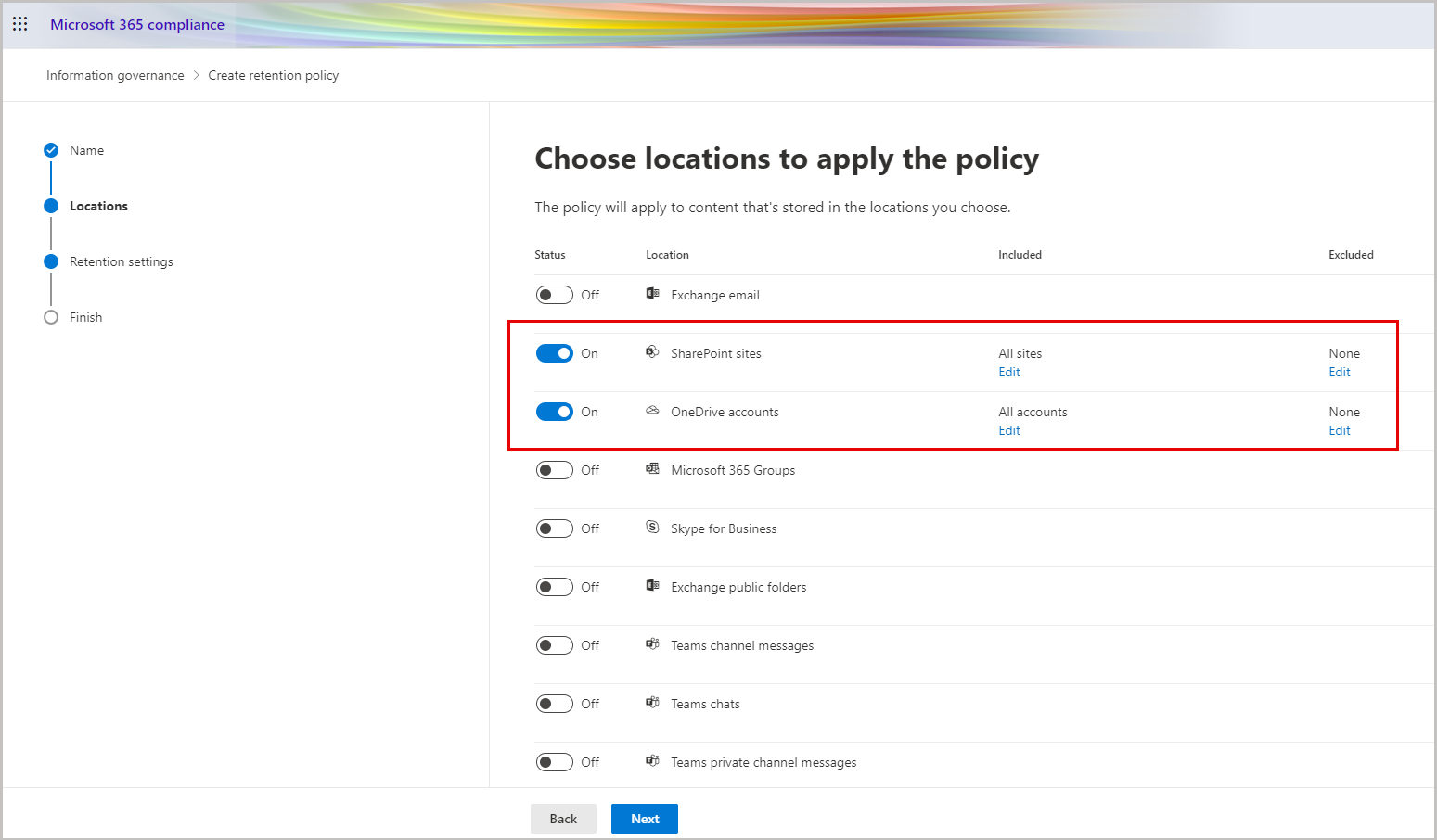Click the Exchange email location icon

pyautogui.click(x=653, y=294)
